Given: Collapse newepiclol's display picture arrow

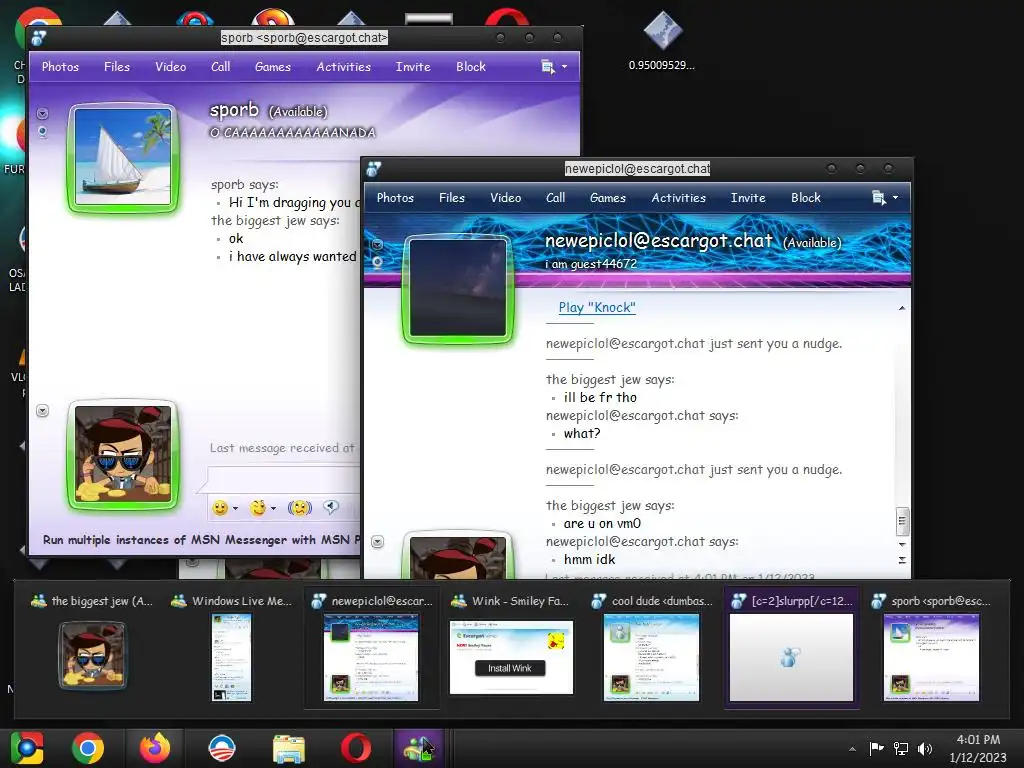Looking at the screenshot, I should (x=377, y=244).
